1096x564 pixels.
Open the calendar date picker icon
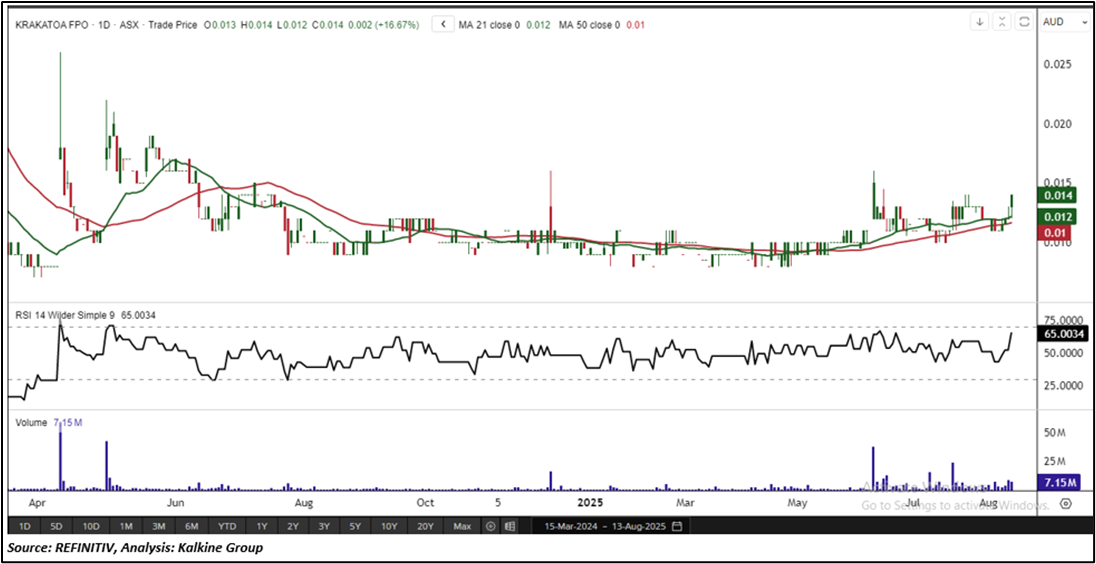pyautogui.click(x=676, y=526)
